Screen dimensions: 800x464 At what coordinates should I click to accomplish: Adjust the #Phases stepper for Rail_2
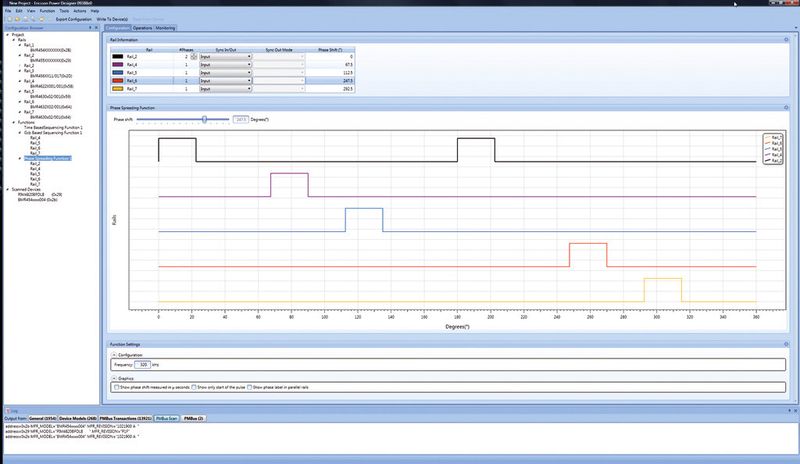pos(194,56)
